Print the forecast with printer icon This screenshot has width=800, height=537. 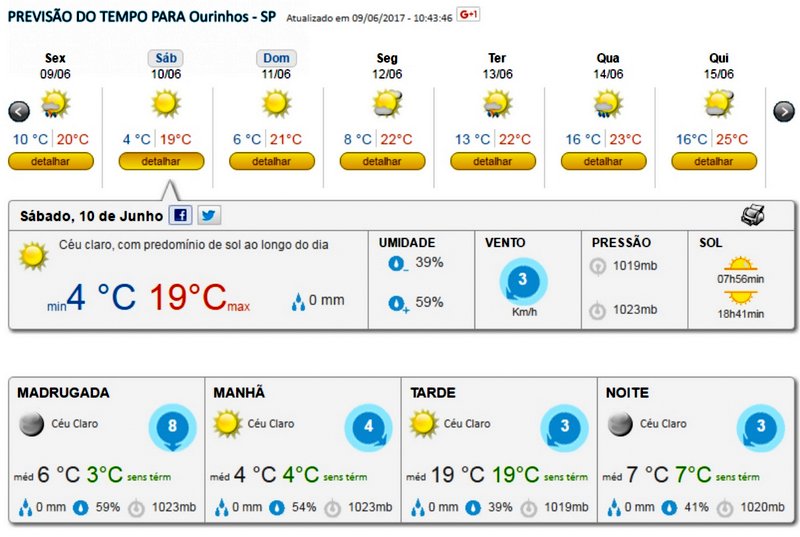tap(753, 215)
